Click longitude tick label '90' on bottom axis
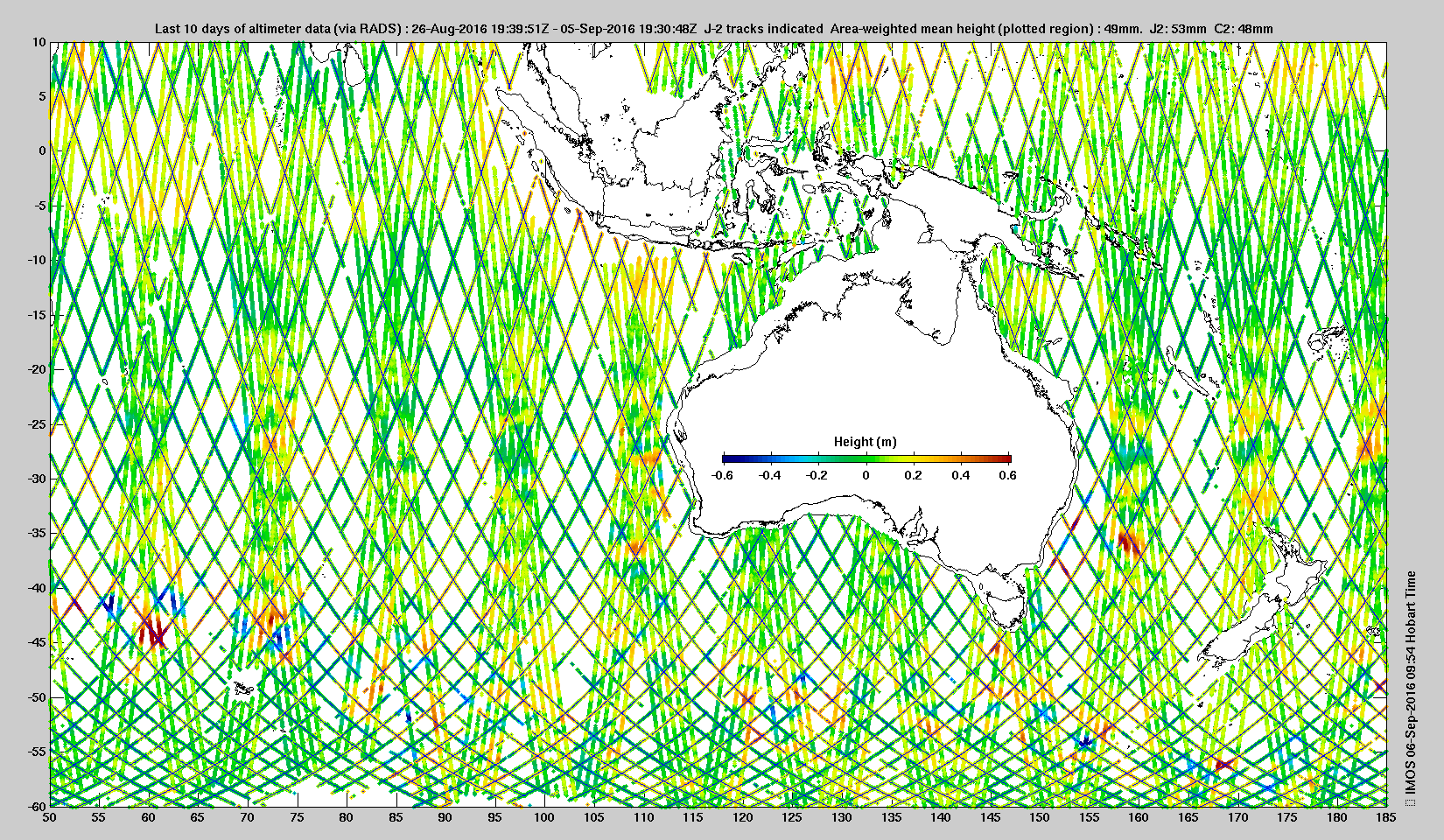Image resolution: width=1444 pixels, height=840 pixels. coord(446,817)
